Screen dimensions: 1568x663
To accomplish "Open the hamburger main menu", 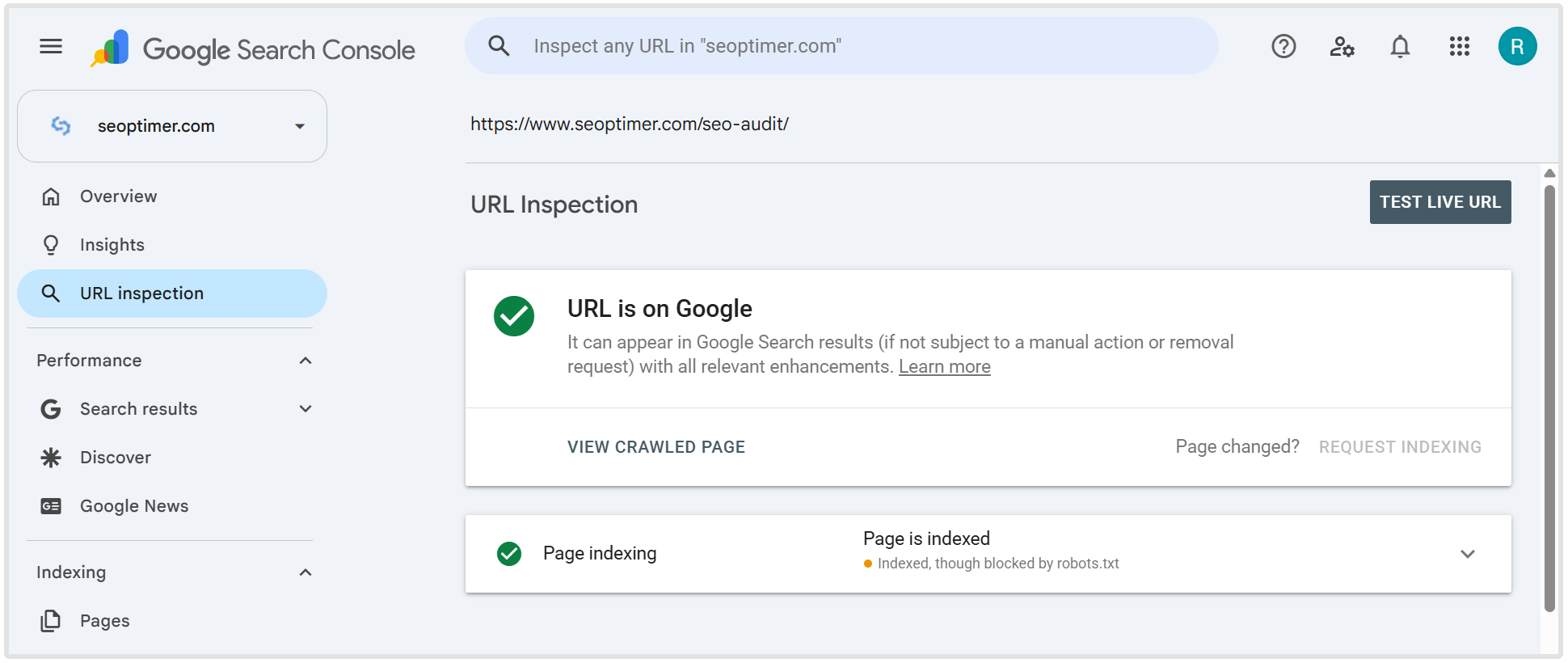I will pos(51,46).
